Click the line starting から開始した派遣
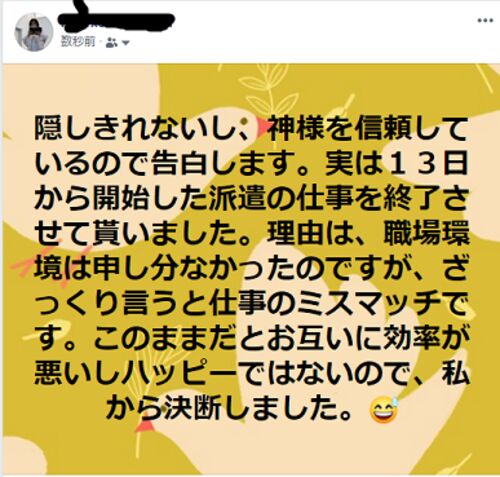Viewport: 500px width, 477px height. coord(251,199)
